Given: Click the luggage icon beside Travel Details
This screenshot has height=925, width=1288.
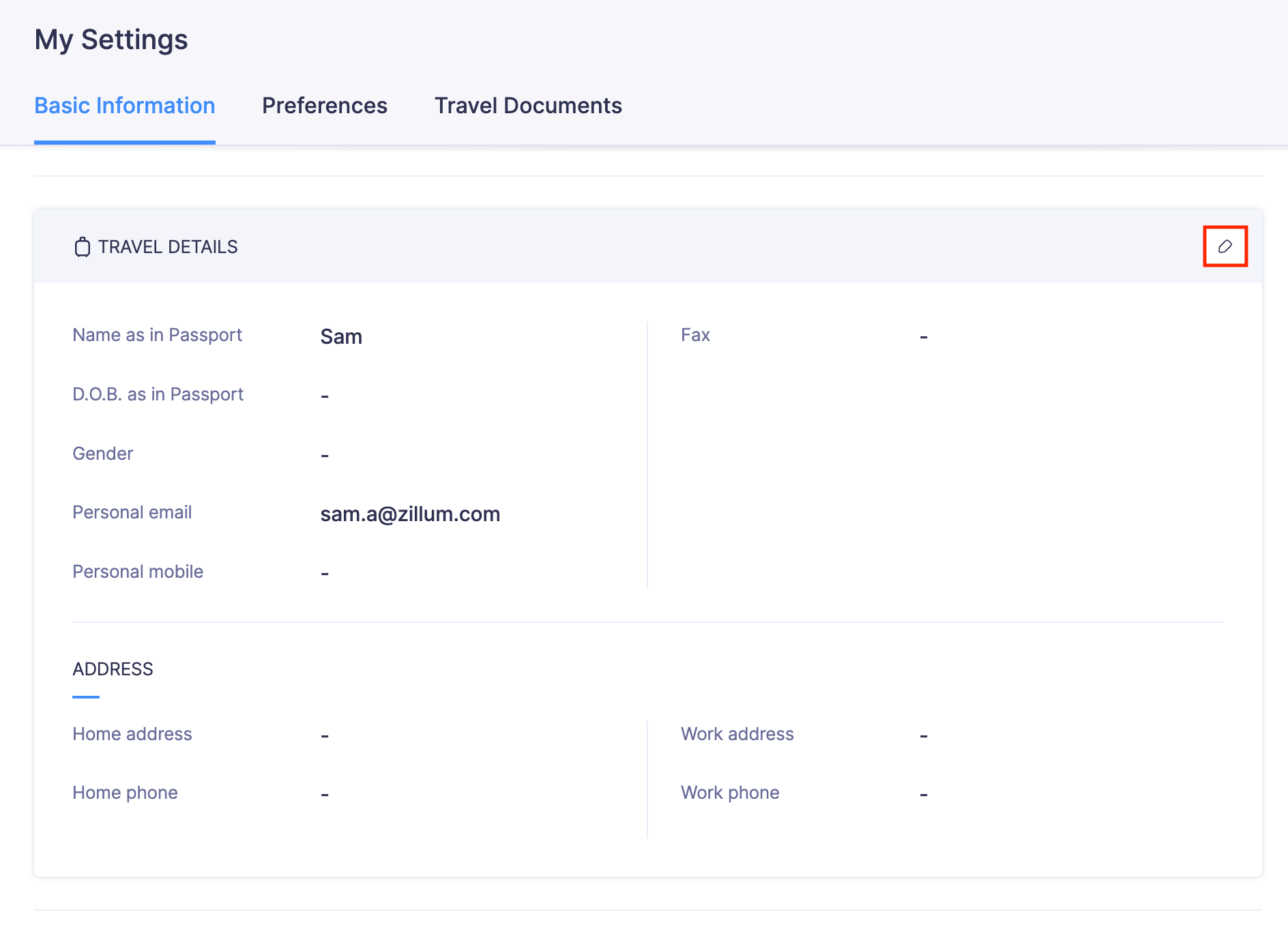Looking at the screenshot, I should (x=82, y=247).
